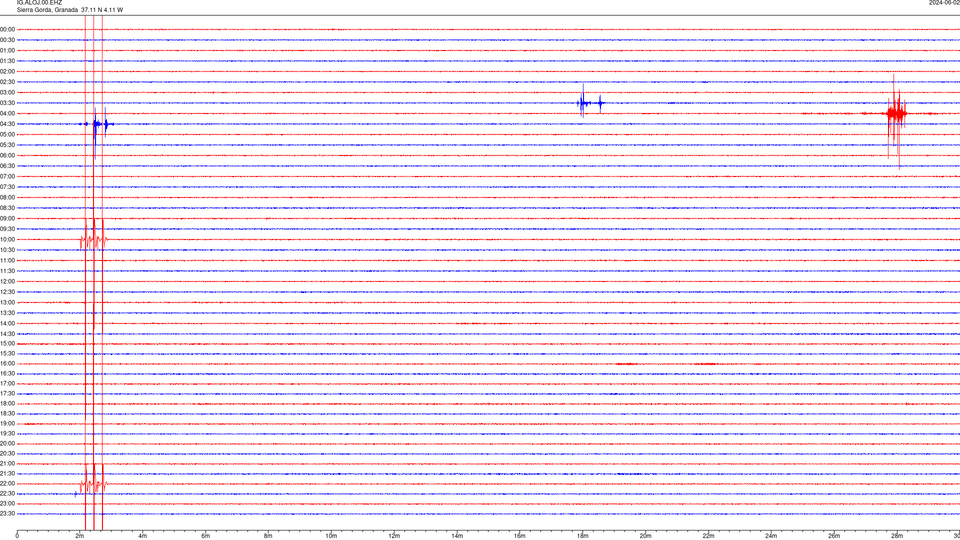Click the 16m tick label on time axis
The height and width of the screenshot is (540, 960).
520,536
